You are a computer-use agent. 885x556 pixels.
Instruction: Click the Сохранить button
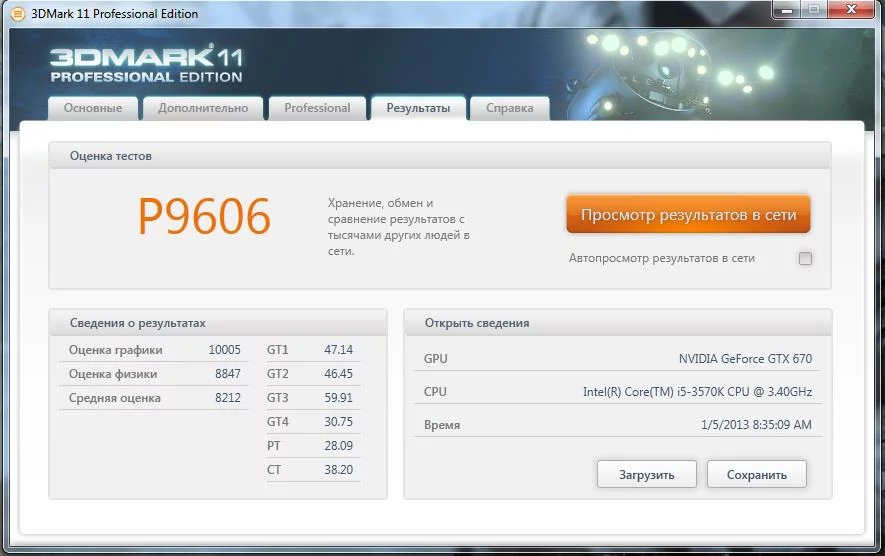click(757, 475)
